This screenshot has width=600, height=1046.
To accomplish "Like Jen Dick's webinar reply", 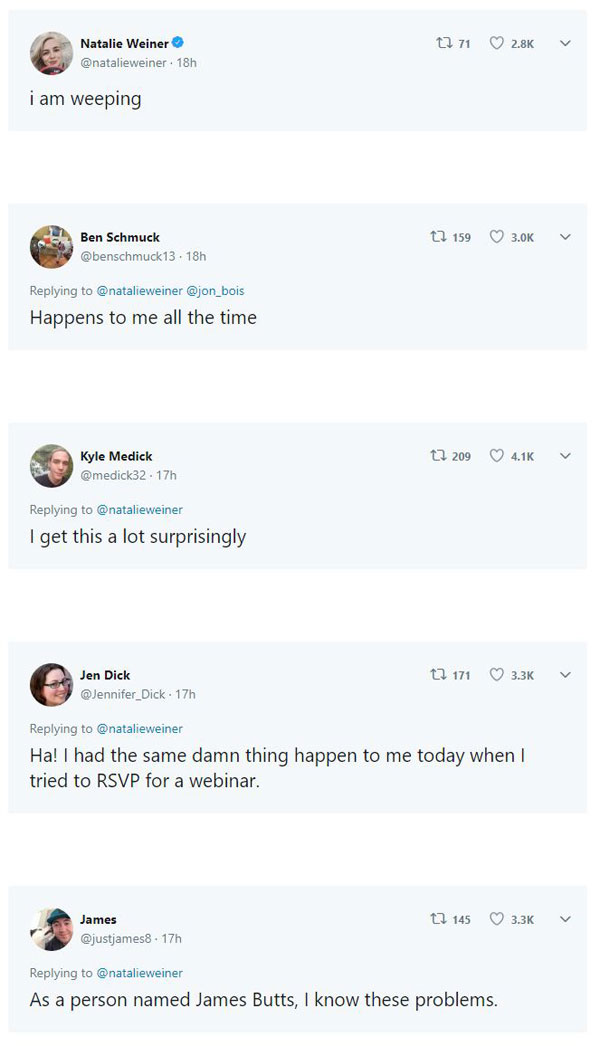I will (x=496, y=675).
